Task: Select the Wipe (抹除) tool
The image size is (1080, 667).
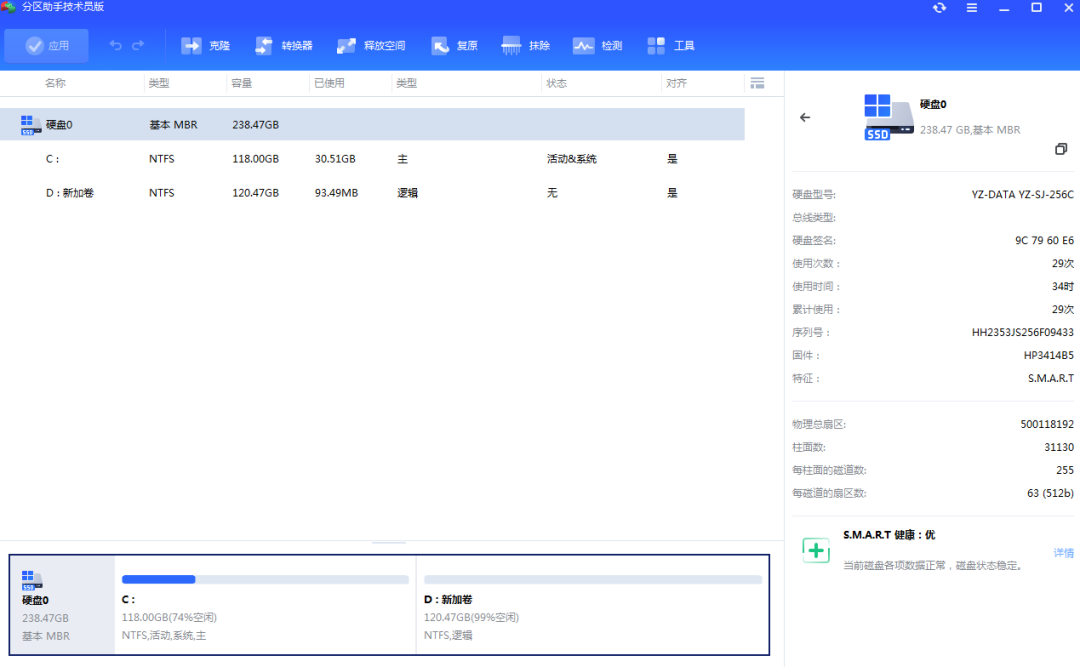Action: tap(512, 46)
